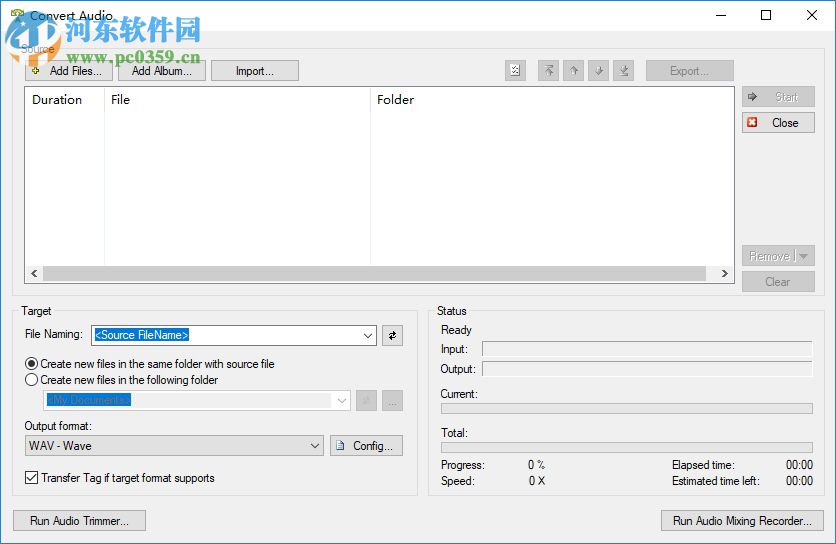This screenshot has width=836, height=544.
Task: Click the Current progress bar
Action: 627,409
